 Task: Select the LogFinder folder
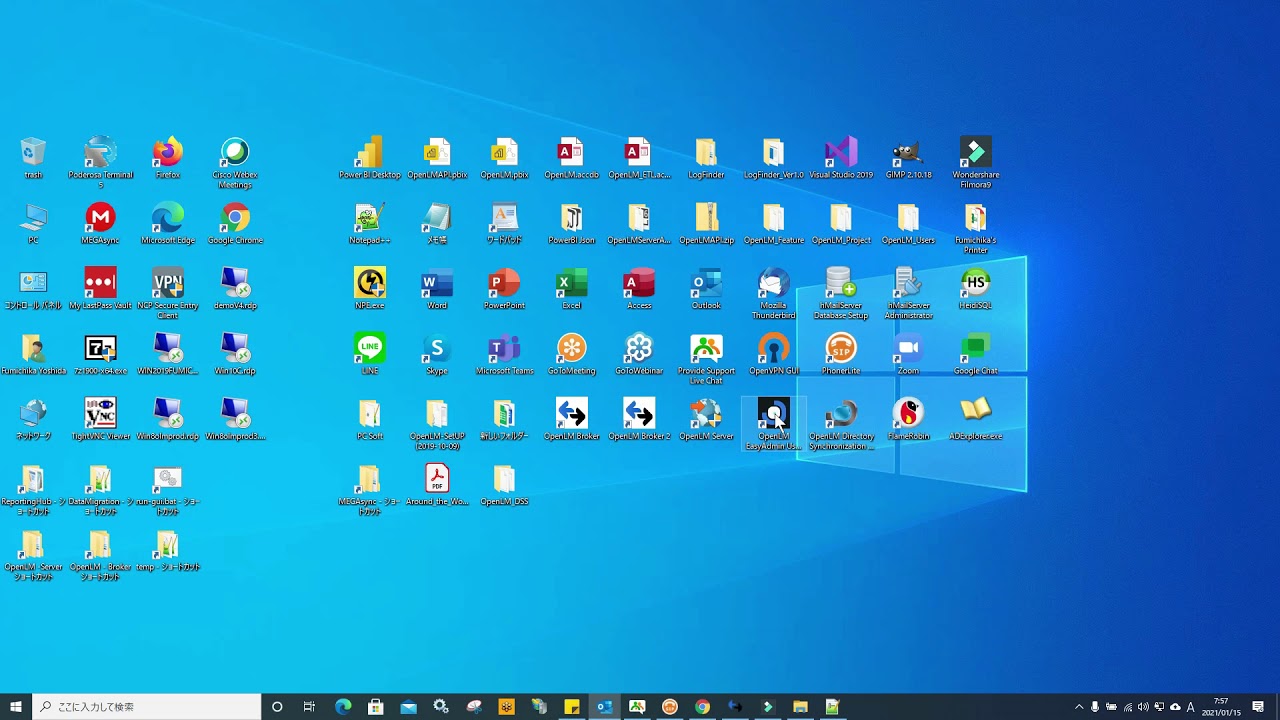706,159
